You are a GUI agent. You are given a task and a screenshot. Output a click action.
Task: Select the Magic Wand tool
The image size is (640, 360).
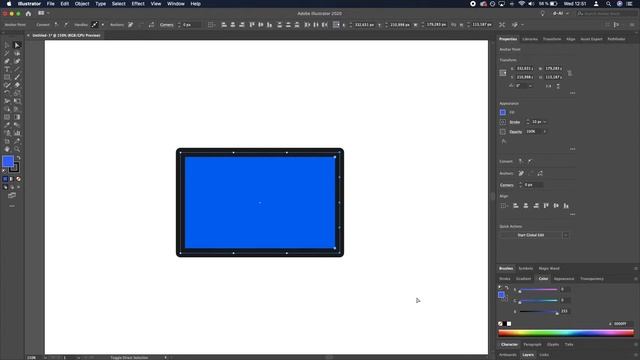point(7,53)
